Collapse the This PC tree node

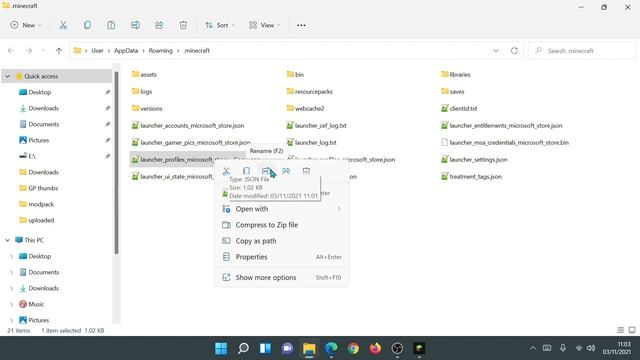pos(7,240)
